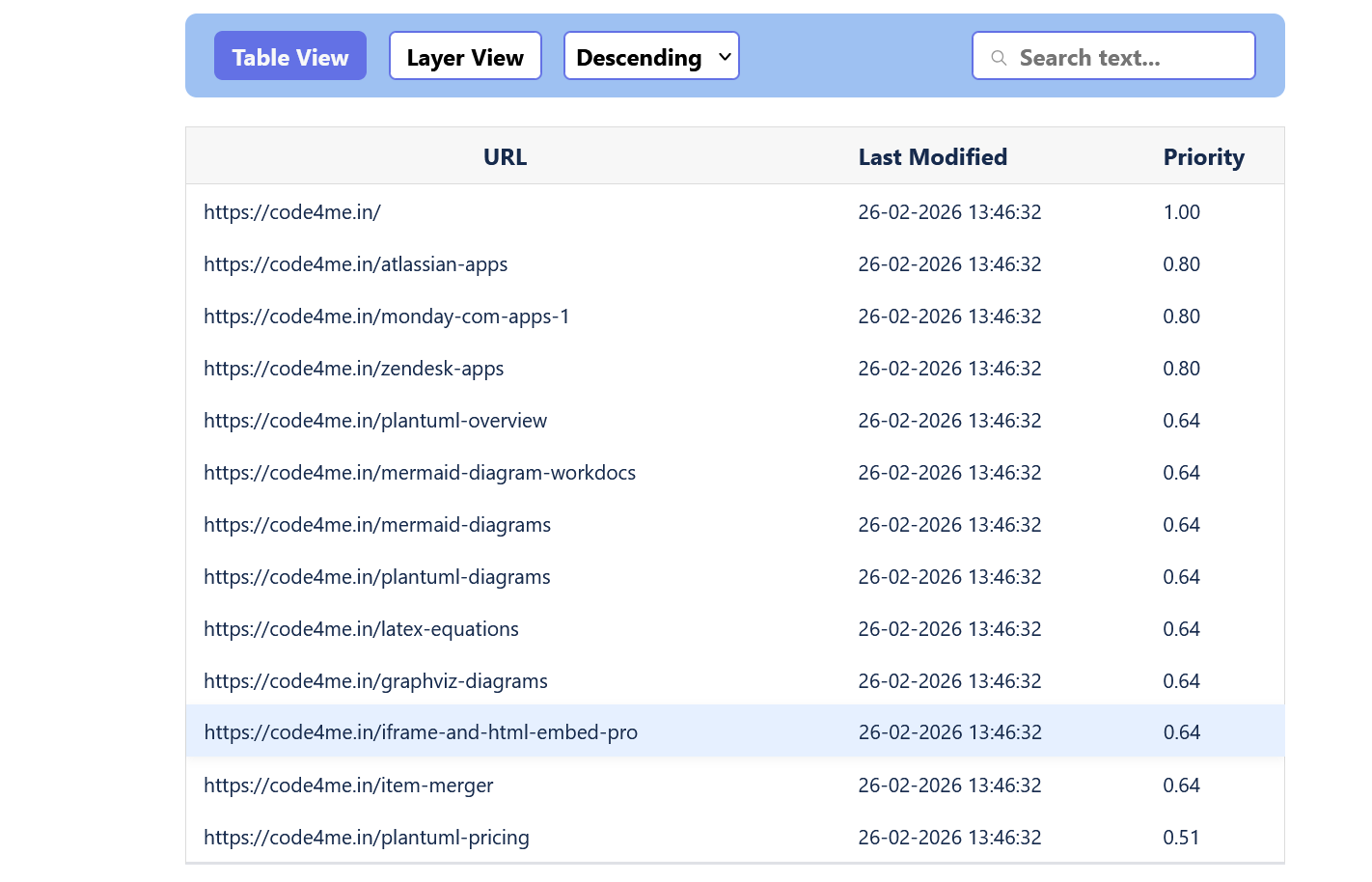
Task: Select the plantuml-pricing row
Action: click(366, 838)
